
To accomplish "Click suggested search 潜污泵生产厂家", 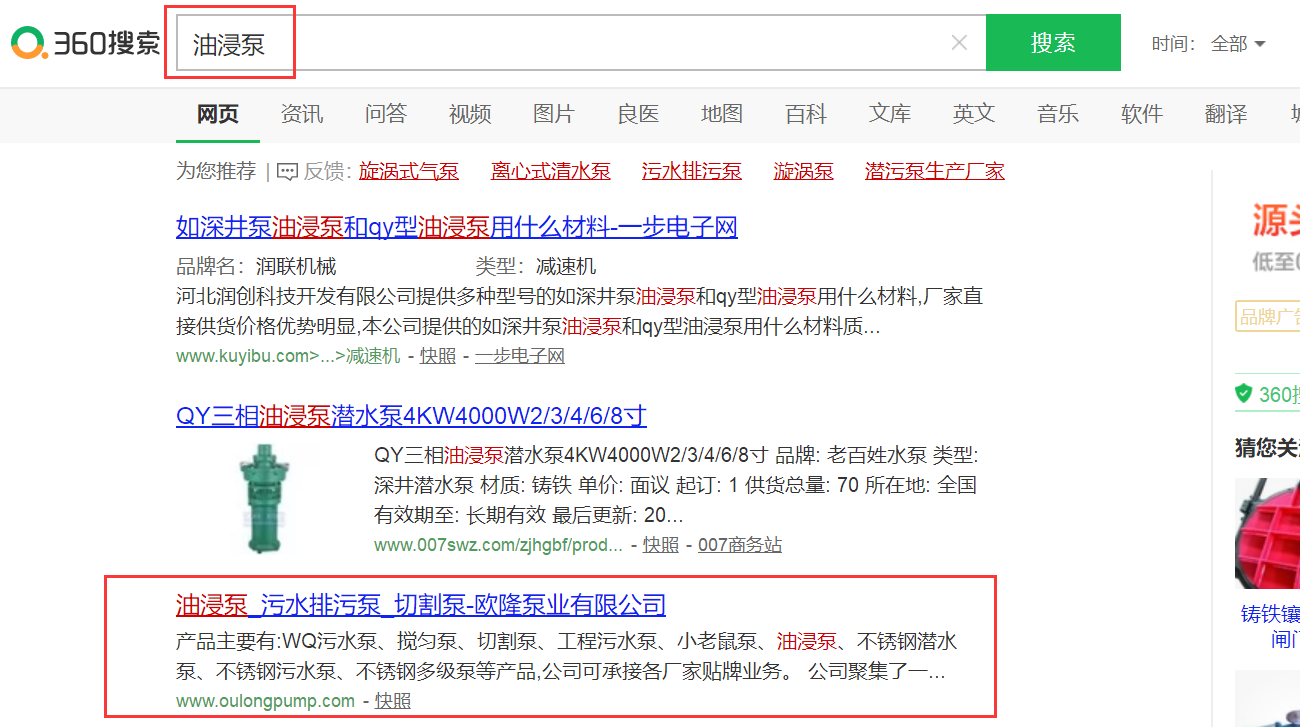I will point(935,172).
